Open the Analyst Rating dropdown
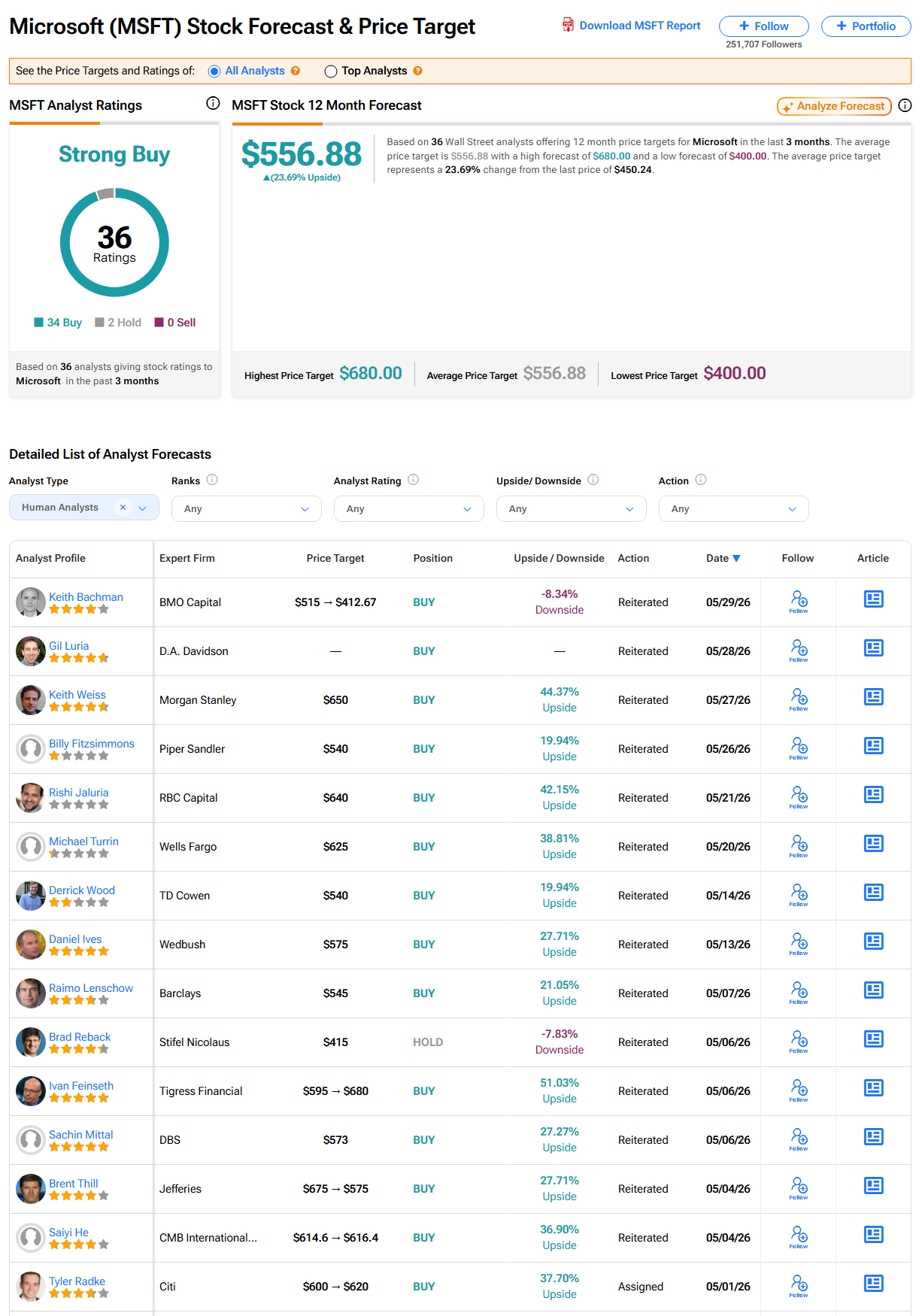This screenshot has height=1316, width=919. point(409,509)
